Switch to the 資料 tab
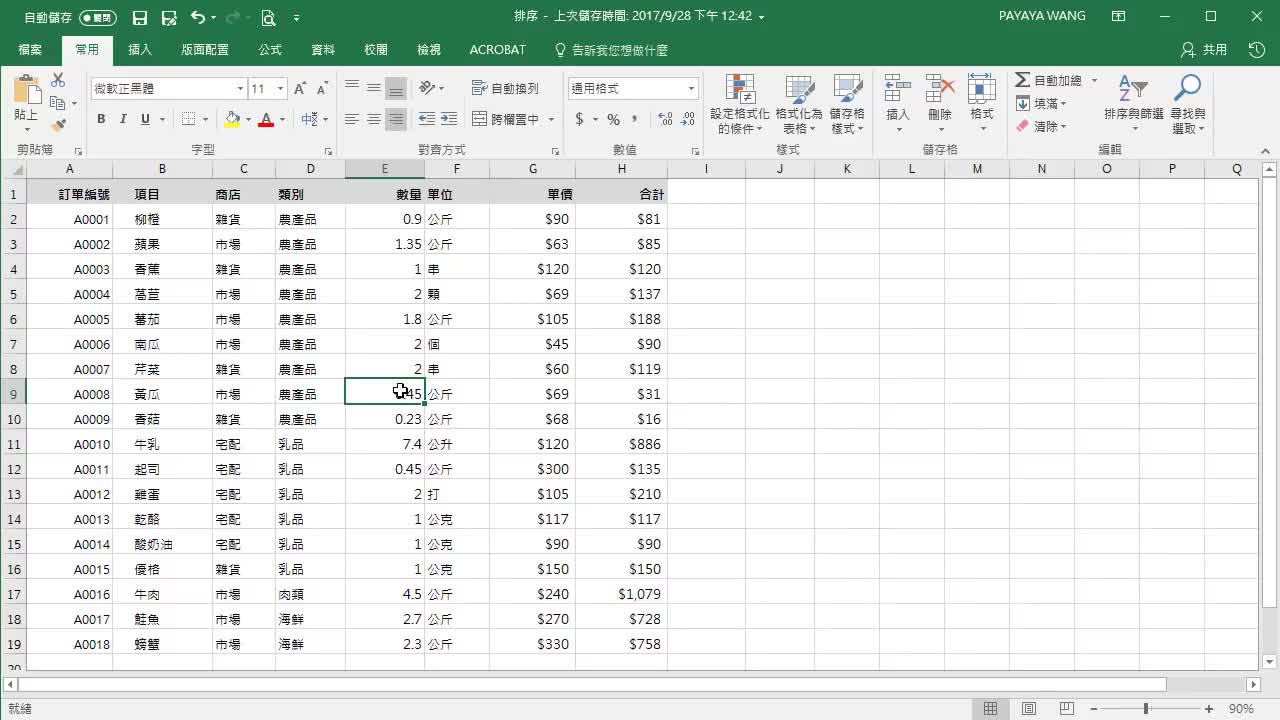1280x720 pixels. (323, 50)
